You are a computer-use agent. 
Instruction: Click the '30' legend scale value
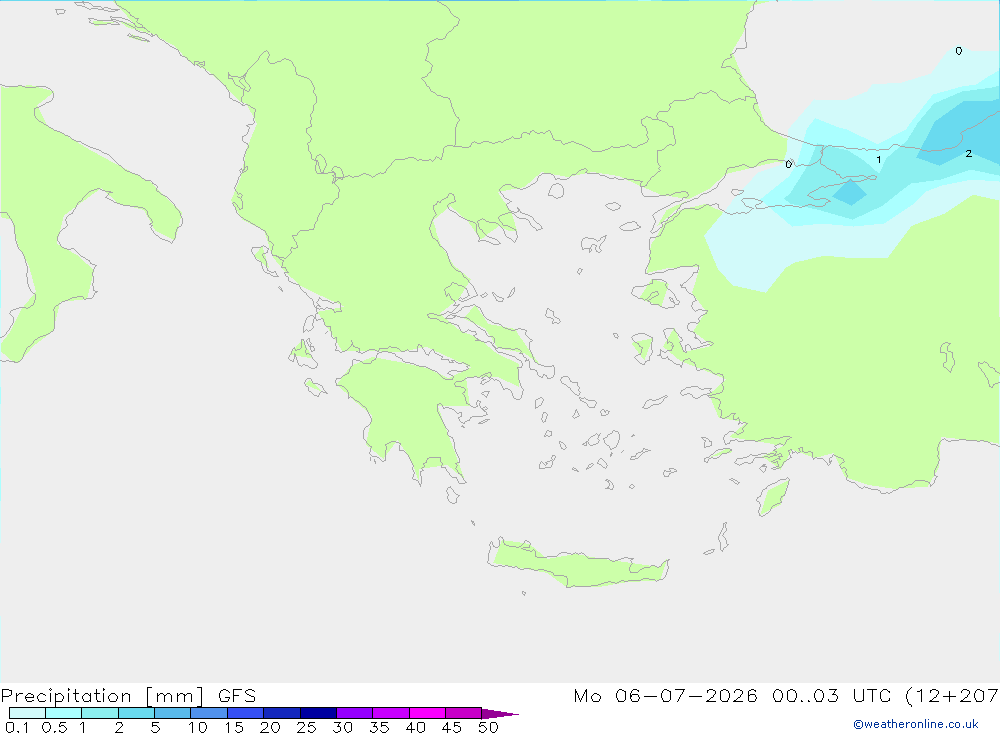point(342,727)
